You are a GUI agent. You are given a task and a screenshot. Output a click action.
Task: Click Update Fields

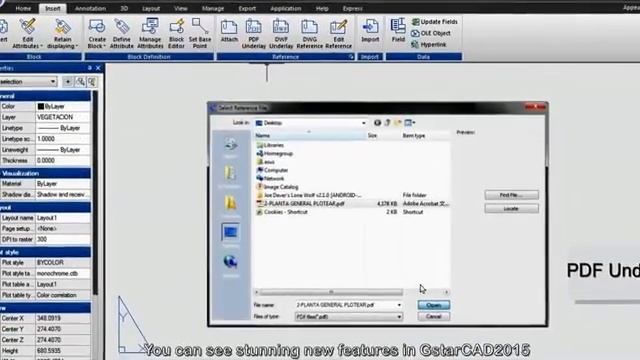coord(435,22)
